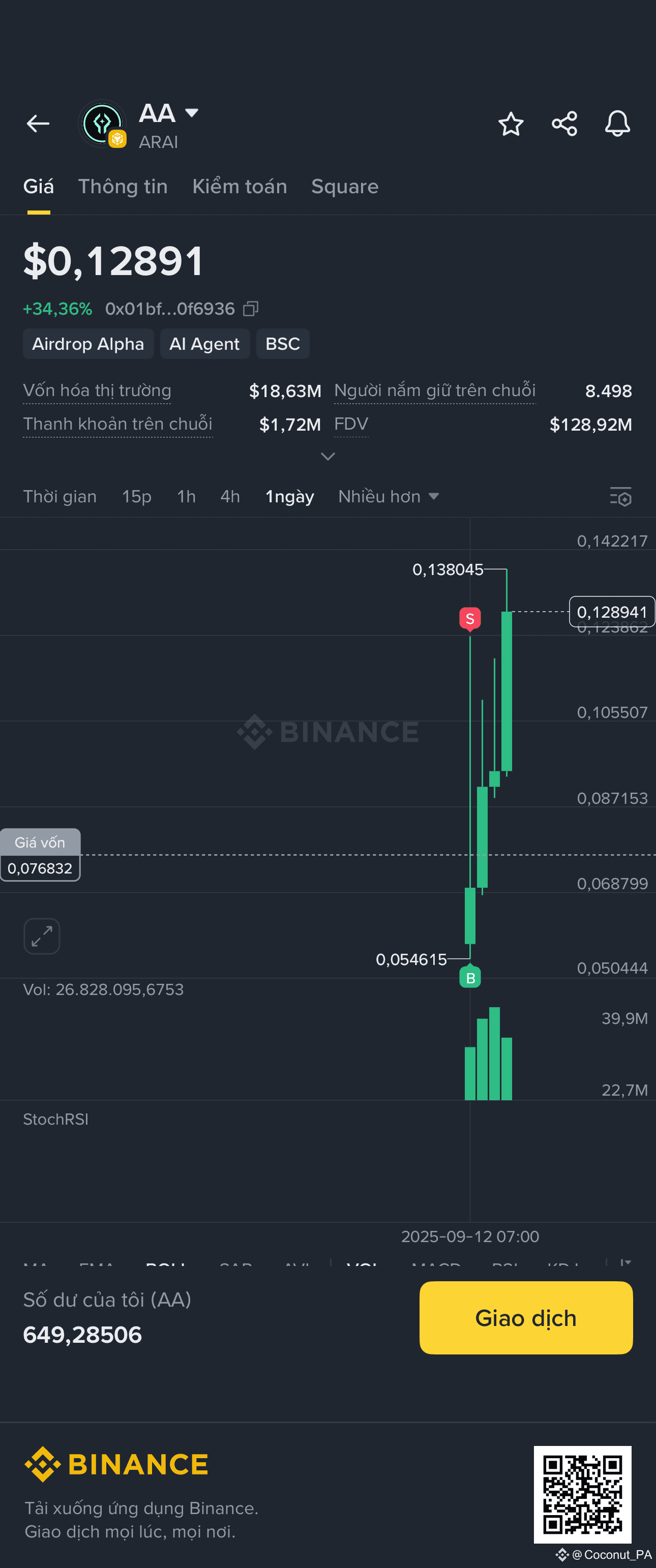Open the AA token switcher dropdown arrow
This screenshot has width=656, height=1568.
pyautogui.click(x=192, y=112)
